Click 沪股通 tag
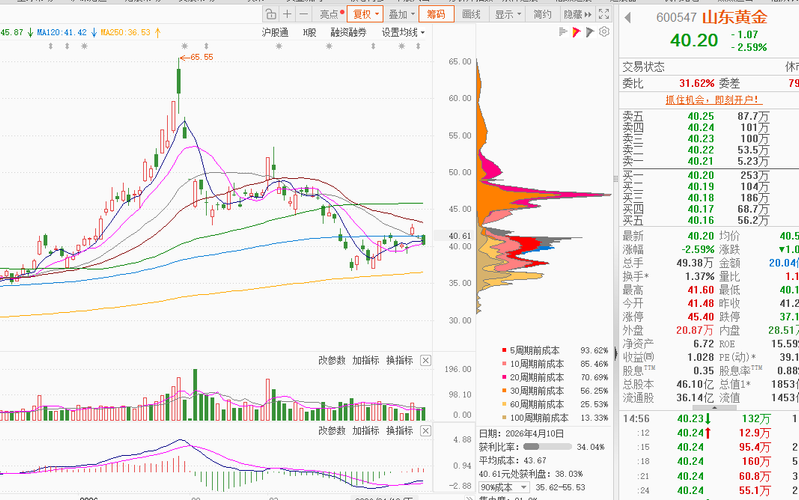Viewport: 799px width, 500px height. [275, 33]
